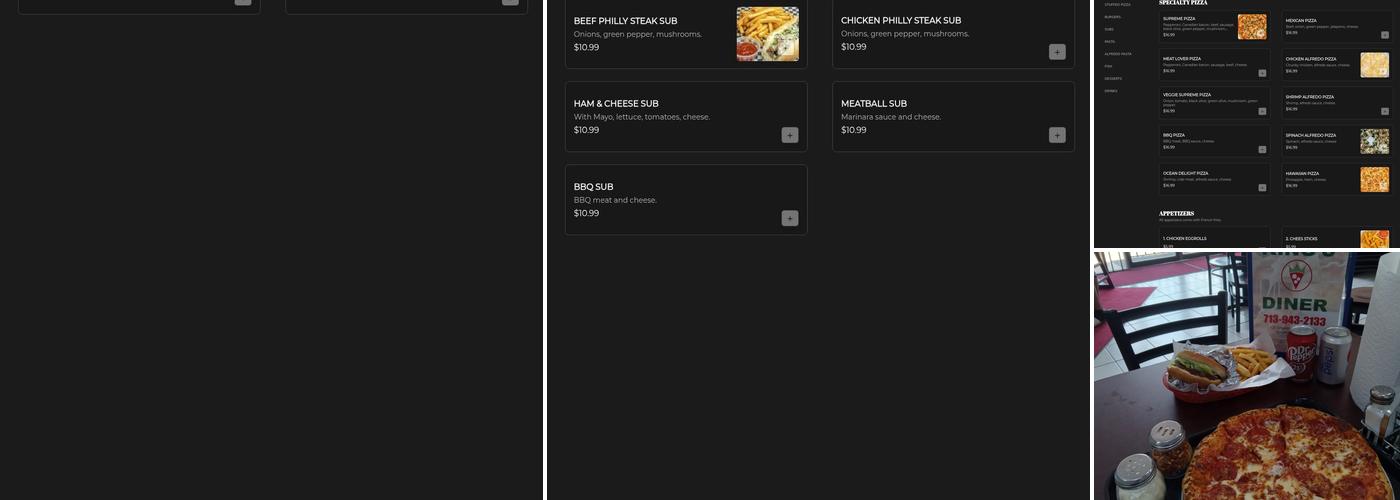Select the Meatball Sub title
The image size is (1400, 500).
[874, 103]
